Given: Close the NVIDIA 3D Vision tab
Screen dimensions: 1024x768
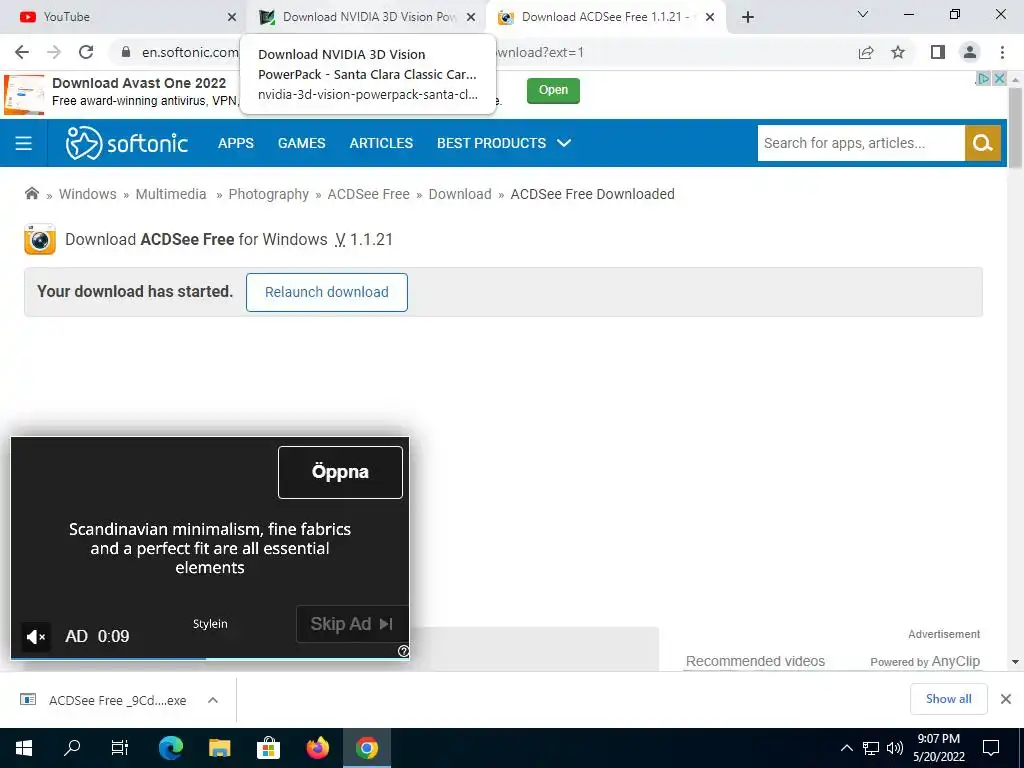Looking at the screenshot, I should tap(471, 17).
